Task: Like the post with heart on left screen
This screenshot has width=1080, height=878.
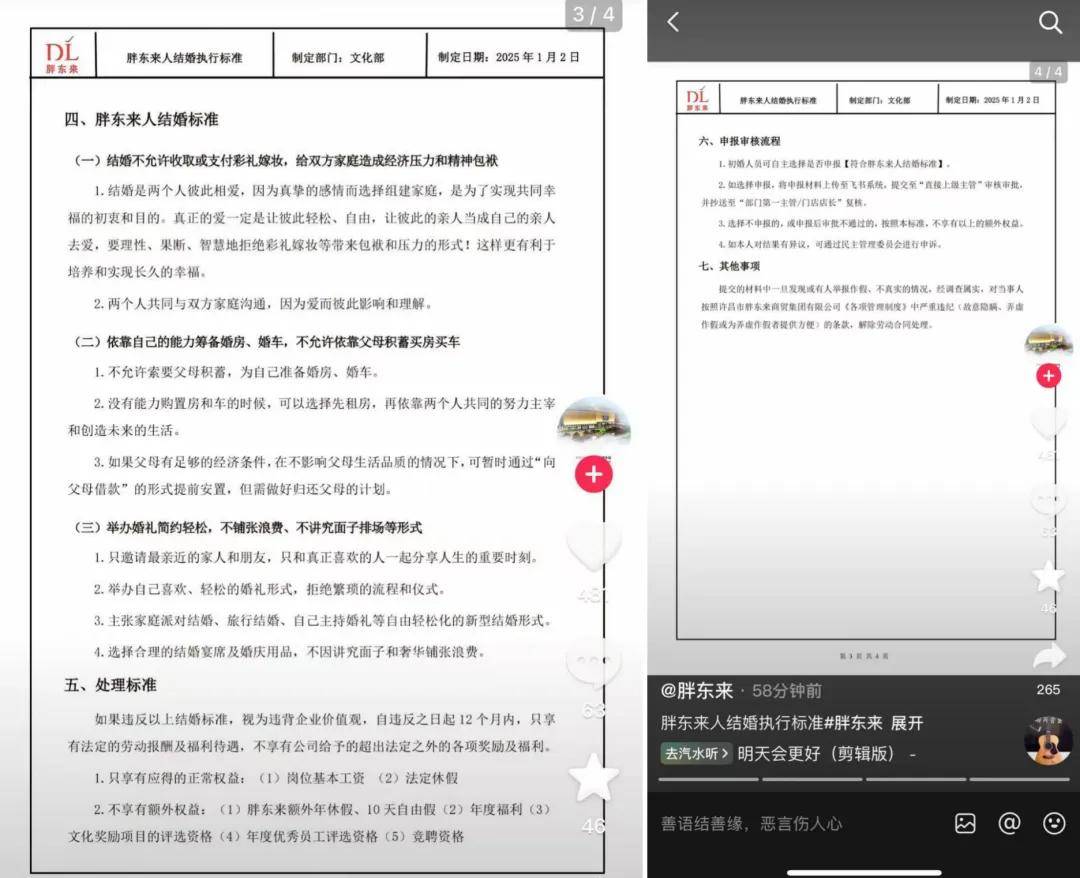Action: 594,547
